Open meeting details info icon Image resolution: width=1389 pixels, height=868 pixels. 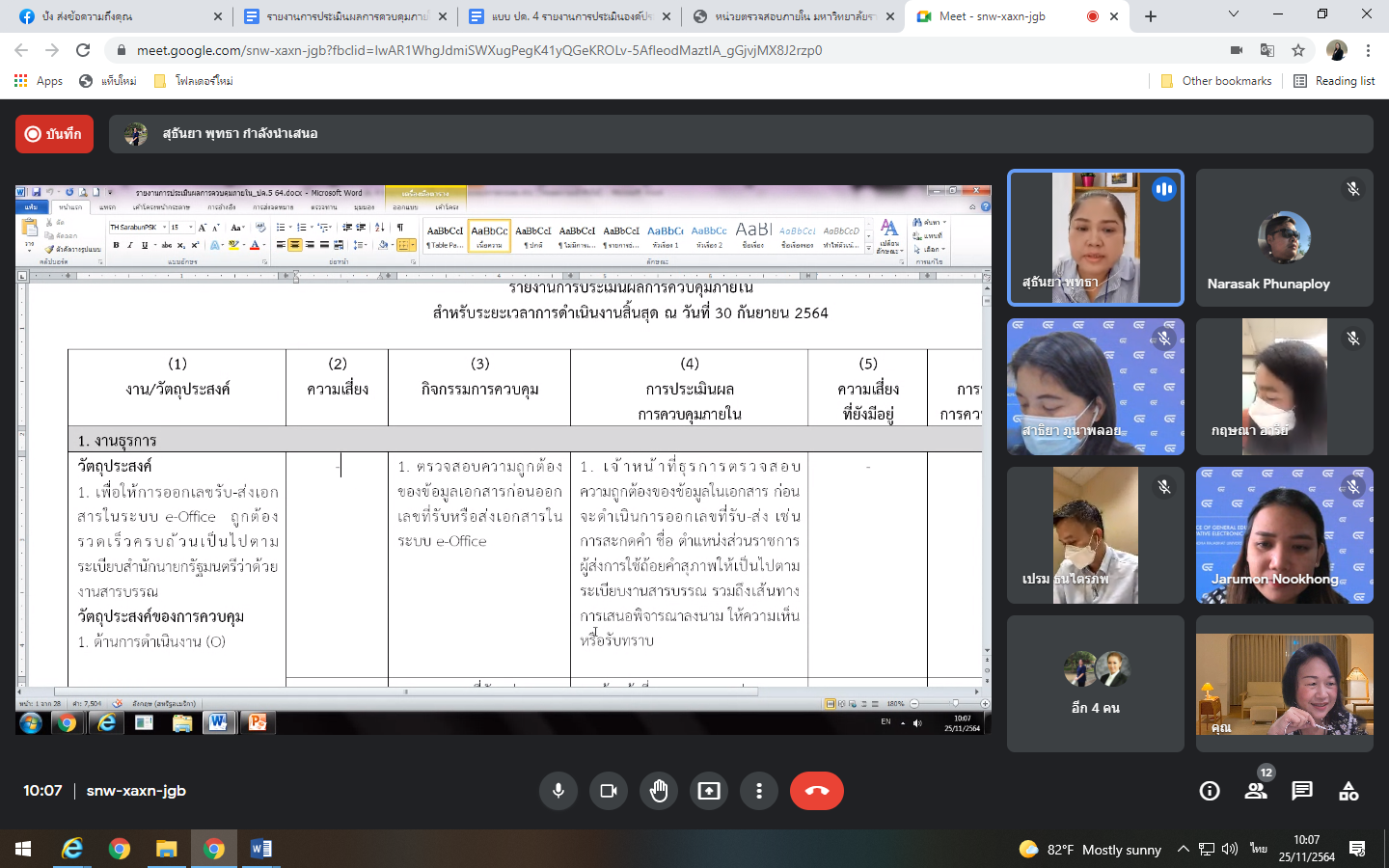(1209, 792)
